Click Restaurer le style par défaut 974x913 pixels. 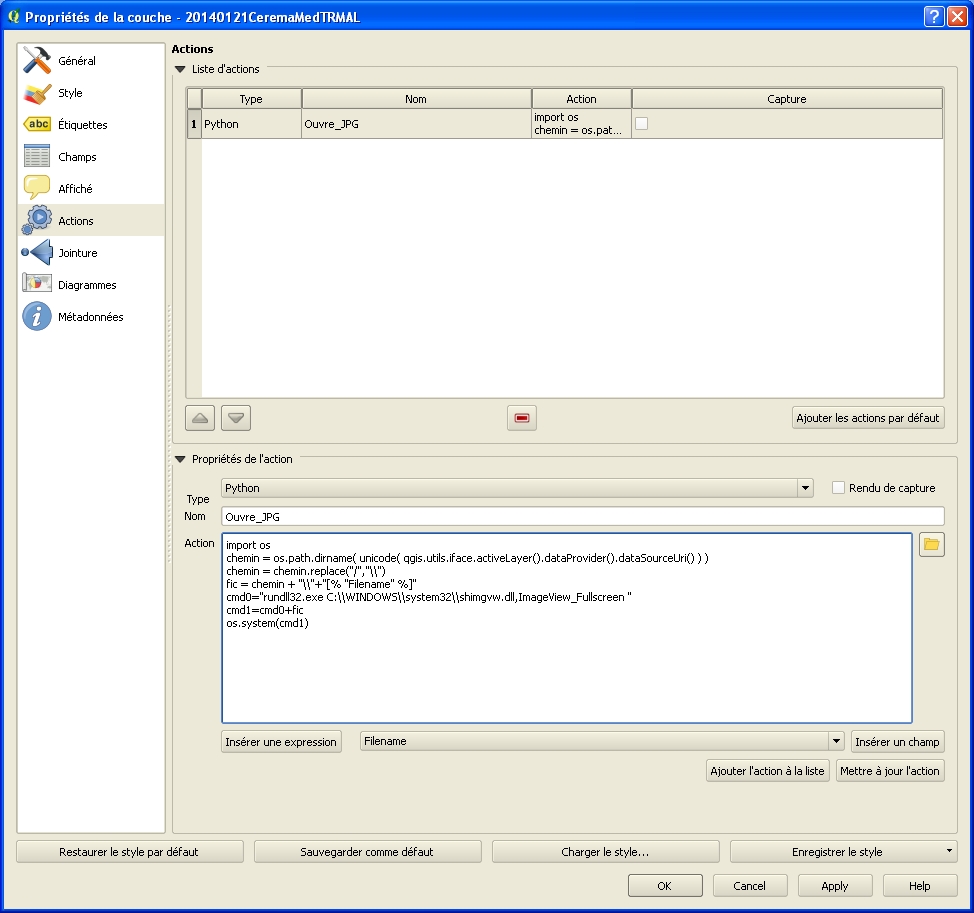[129, 852]
